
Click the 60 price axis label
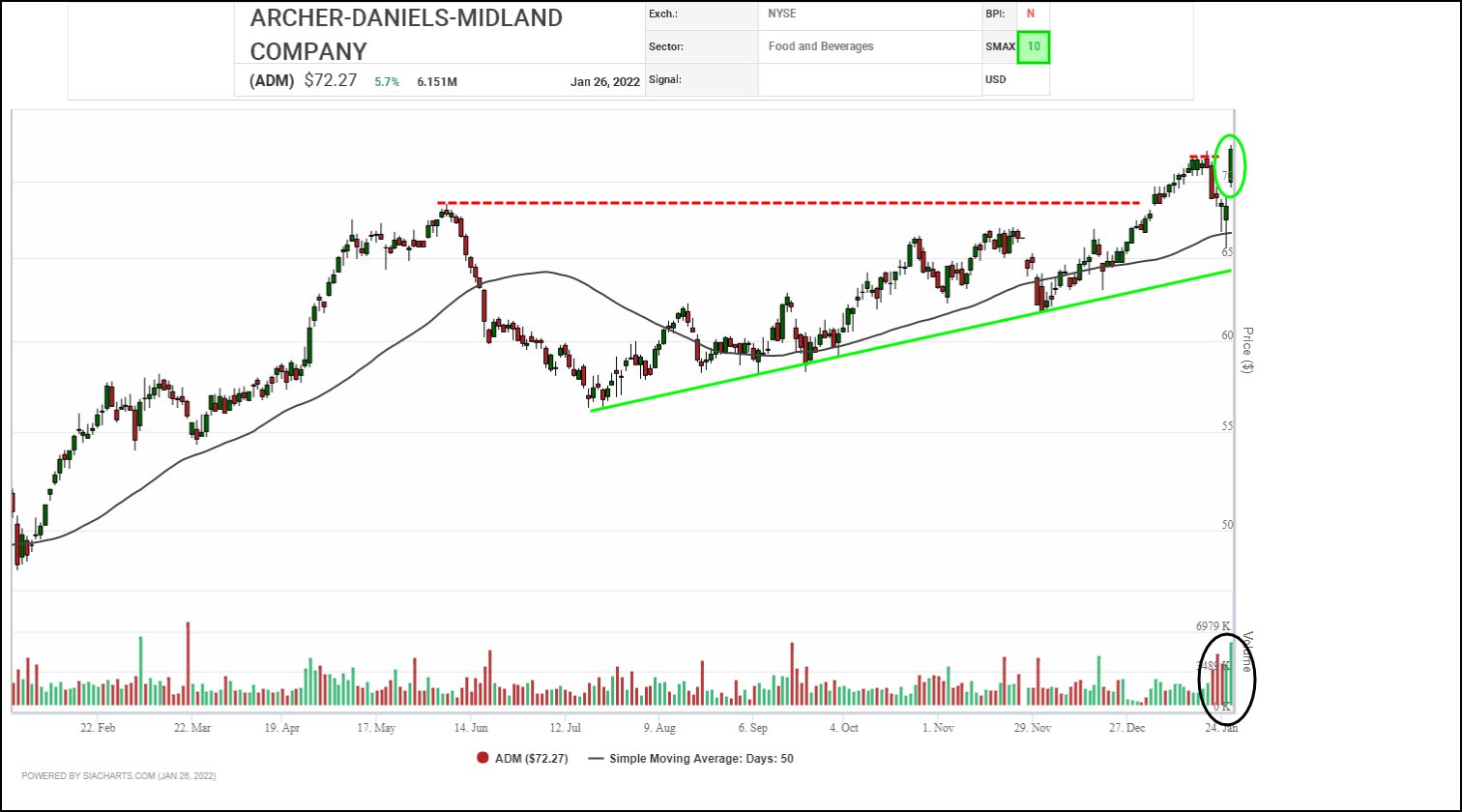pyautogui.click(x=1227, y=335)
